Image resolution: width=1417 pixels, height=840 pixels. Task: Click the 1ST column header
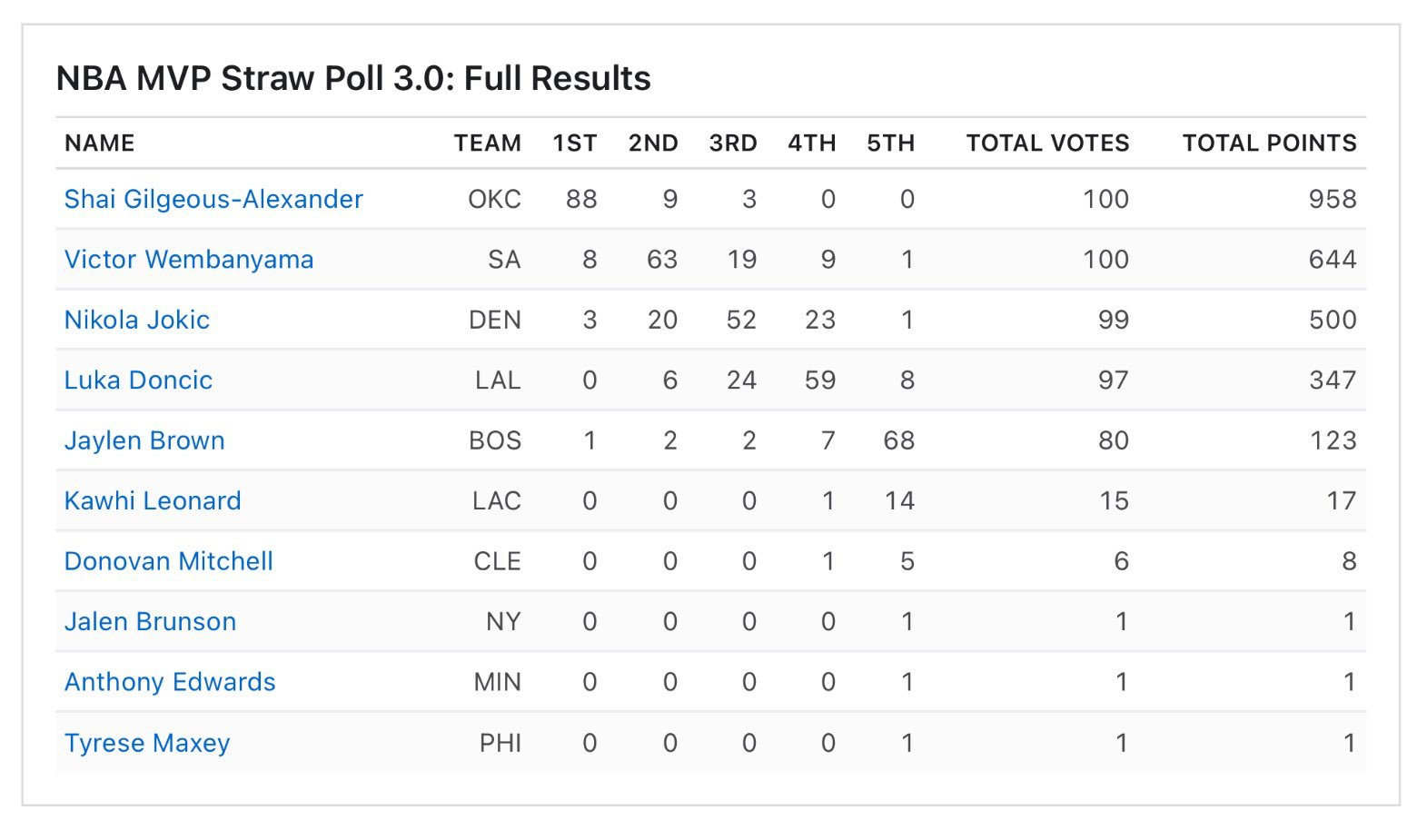click(575, 143)
